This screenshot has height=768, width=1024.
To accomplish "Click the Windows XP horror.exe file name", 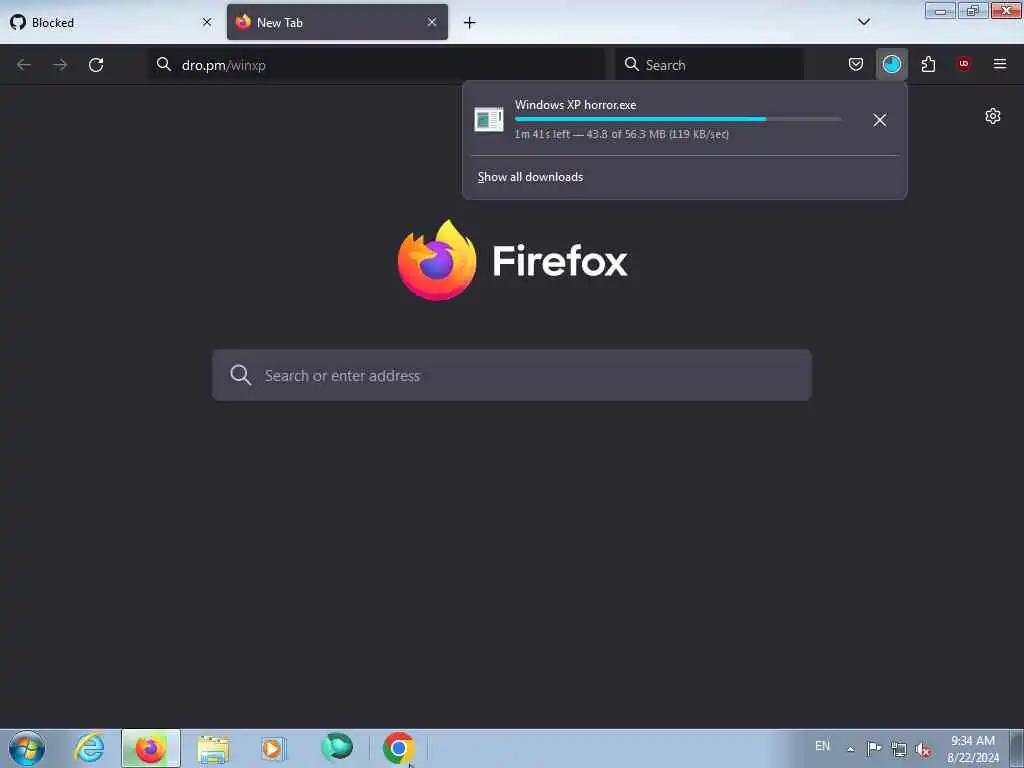I will click(x=575, y=105).
